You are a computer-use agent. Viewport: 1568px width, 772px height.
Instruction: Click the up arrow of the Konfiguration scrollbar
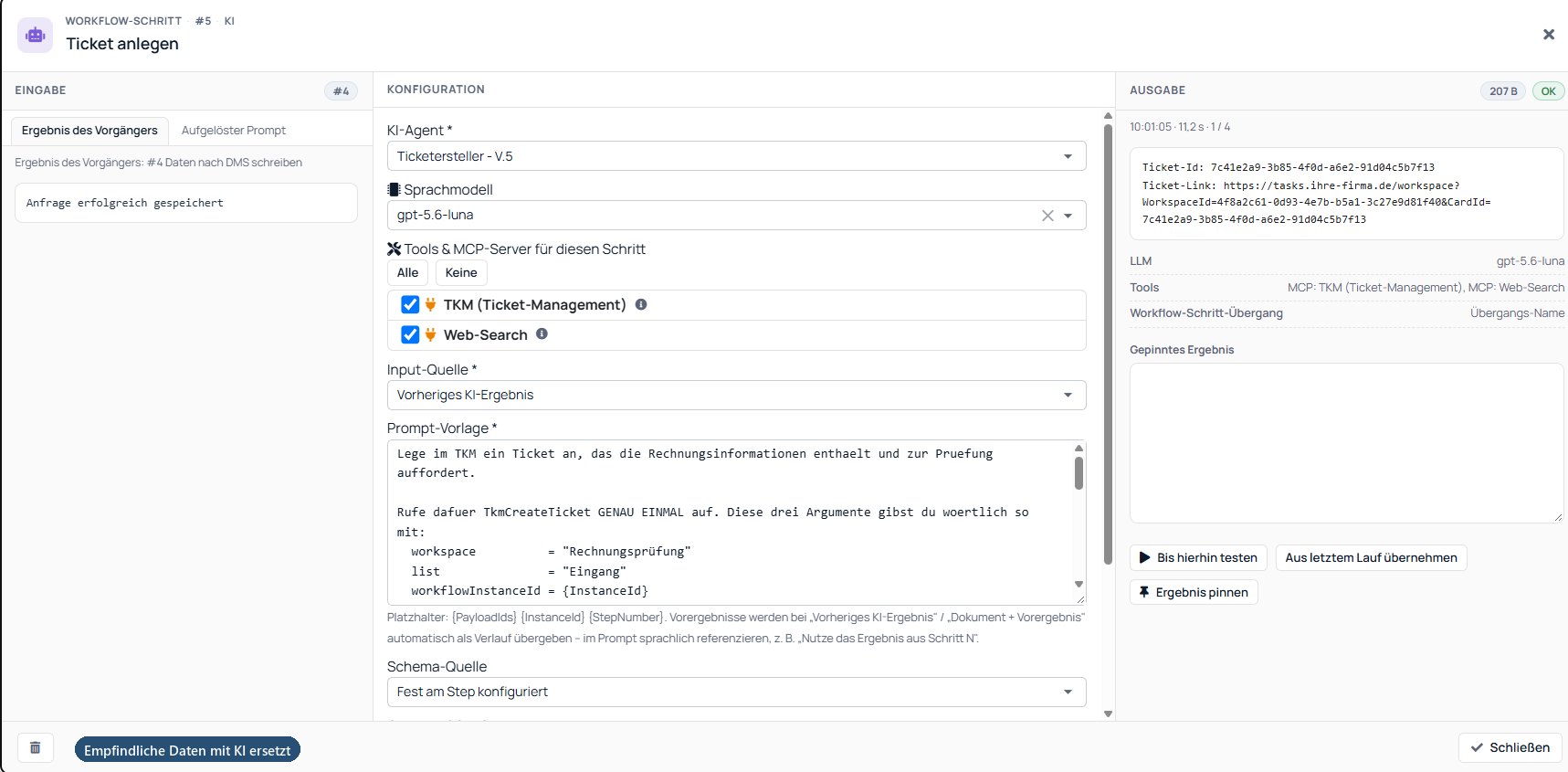click(1108, 116)
